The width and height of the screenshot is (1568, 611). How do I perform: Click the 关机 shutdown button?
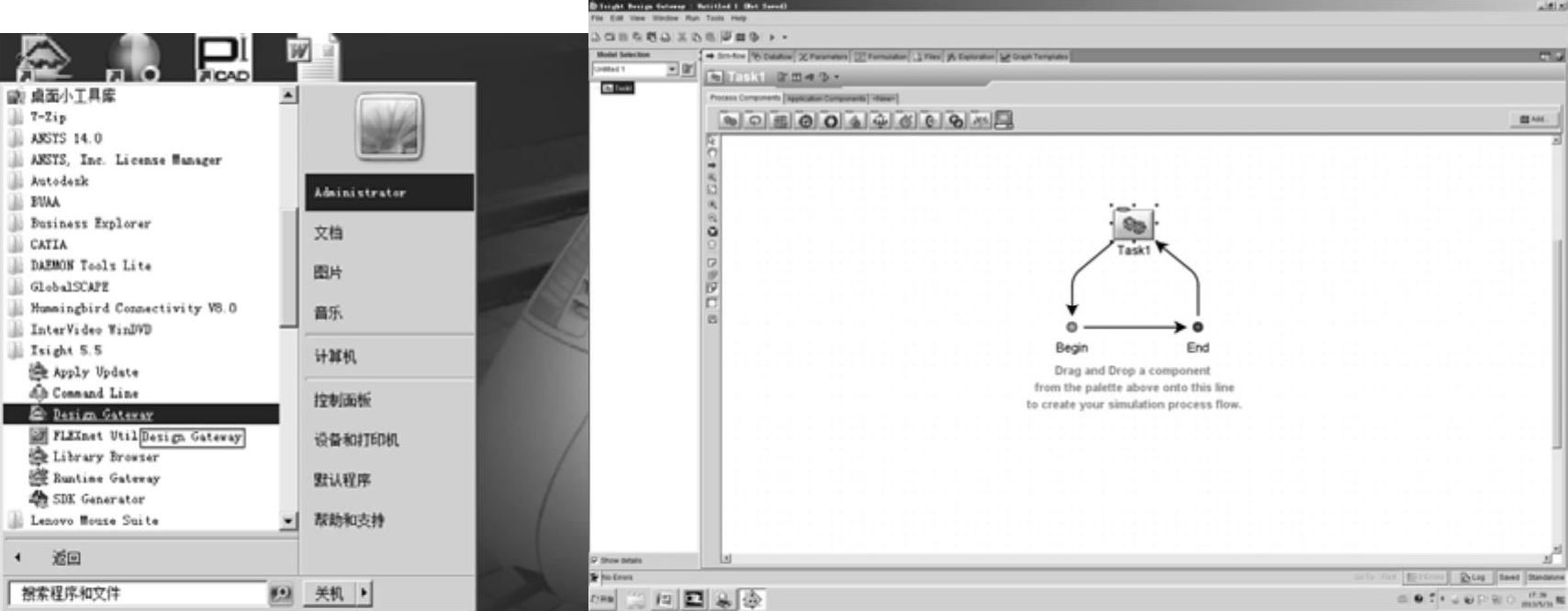point(330,594)
